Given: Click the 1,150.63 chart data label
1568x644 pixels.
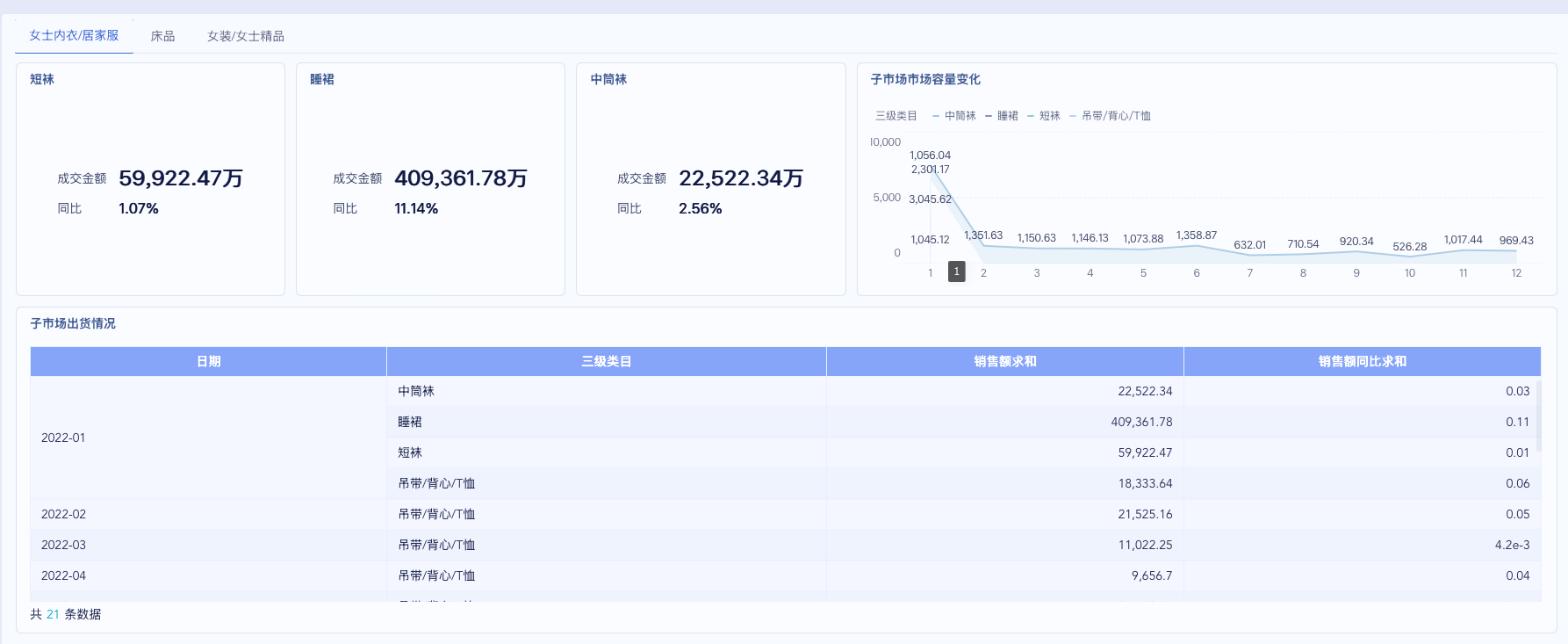Looking at the screenshot, I should point(1037,238).
